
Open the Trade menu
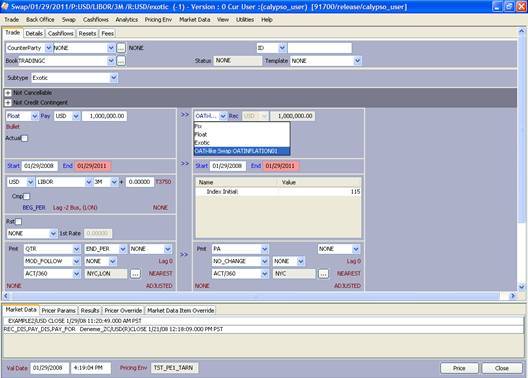(x=11, y=20)
